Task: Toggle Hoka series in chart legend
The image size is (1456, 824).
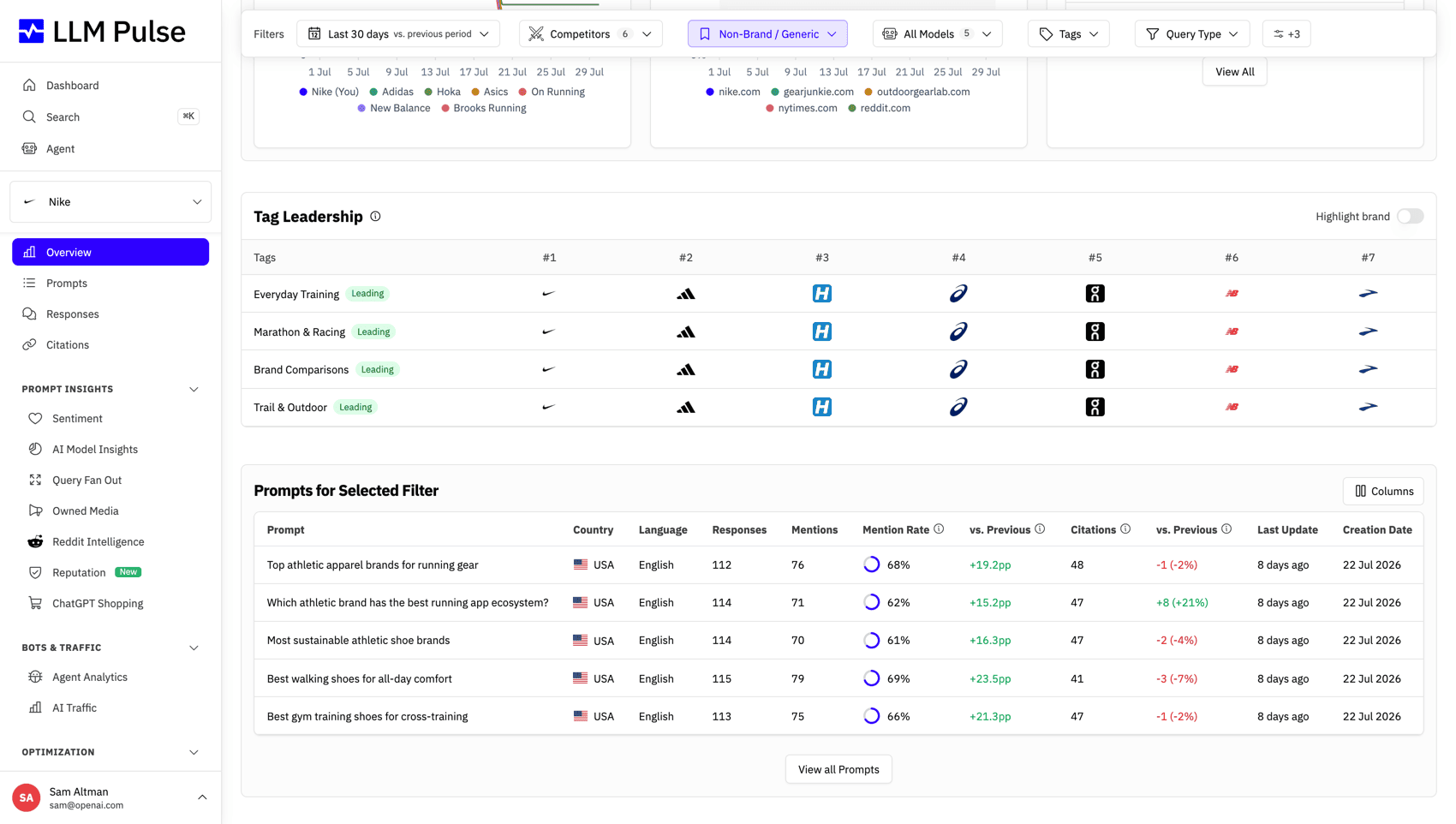Action: (442, 92)
